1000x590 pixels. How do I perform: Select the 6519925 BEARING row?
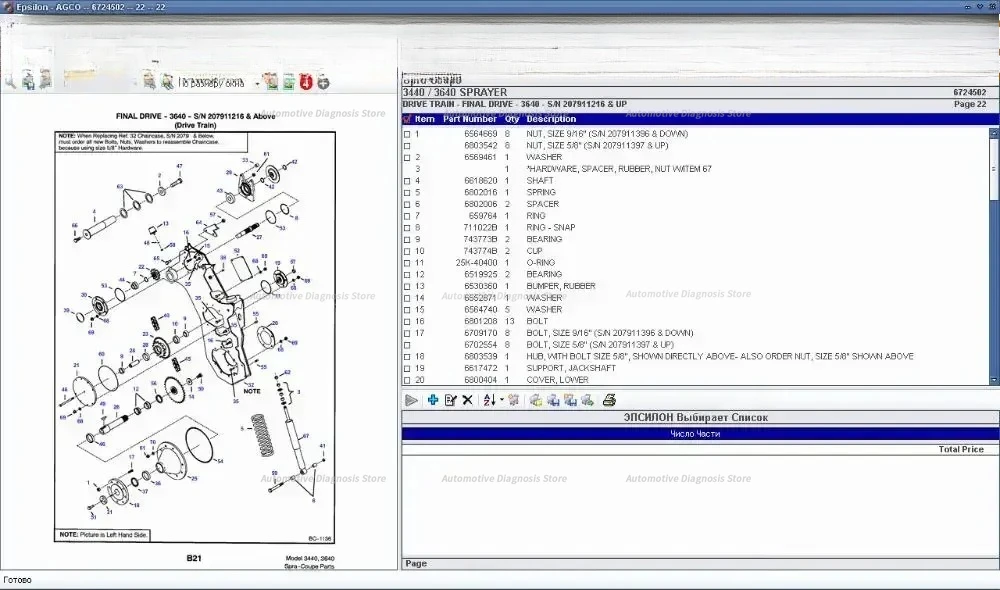point(695,275)
